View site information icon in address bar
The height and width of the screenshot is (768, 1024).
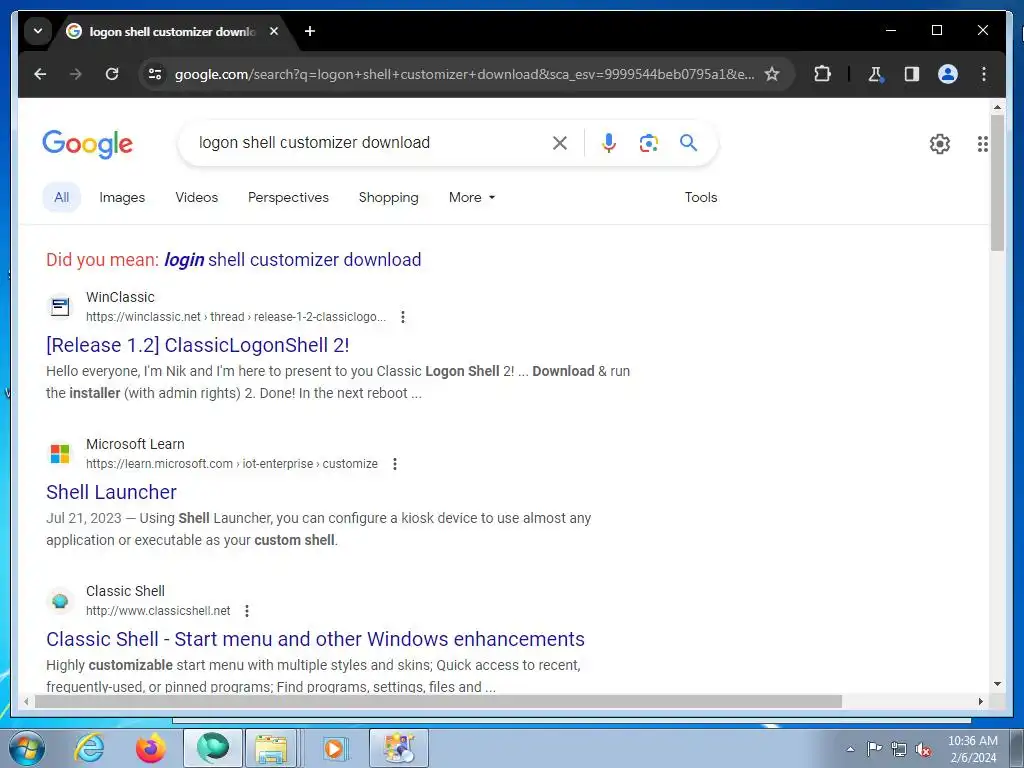[155, 74]
